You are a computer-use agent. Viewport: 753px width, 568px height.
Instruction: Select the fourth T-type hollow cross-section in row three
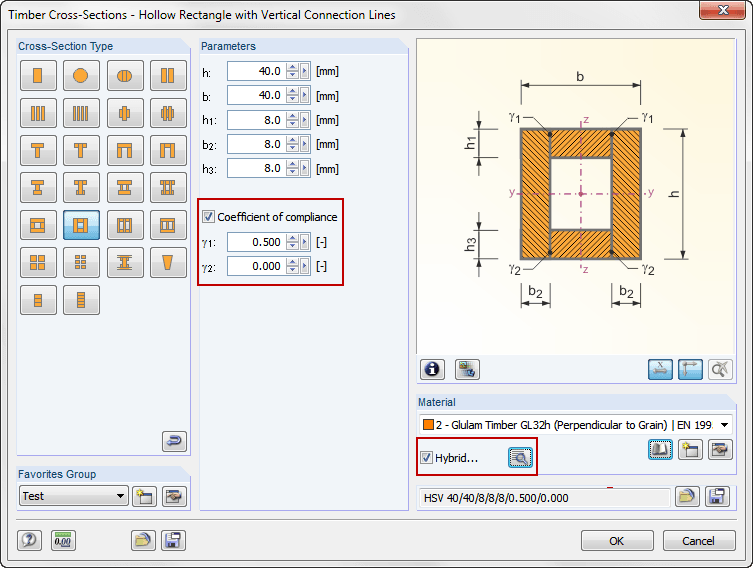pos(168,150)
